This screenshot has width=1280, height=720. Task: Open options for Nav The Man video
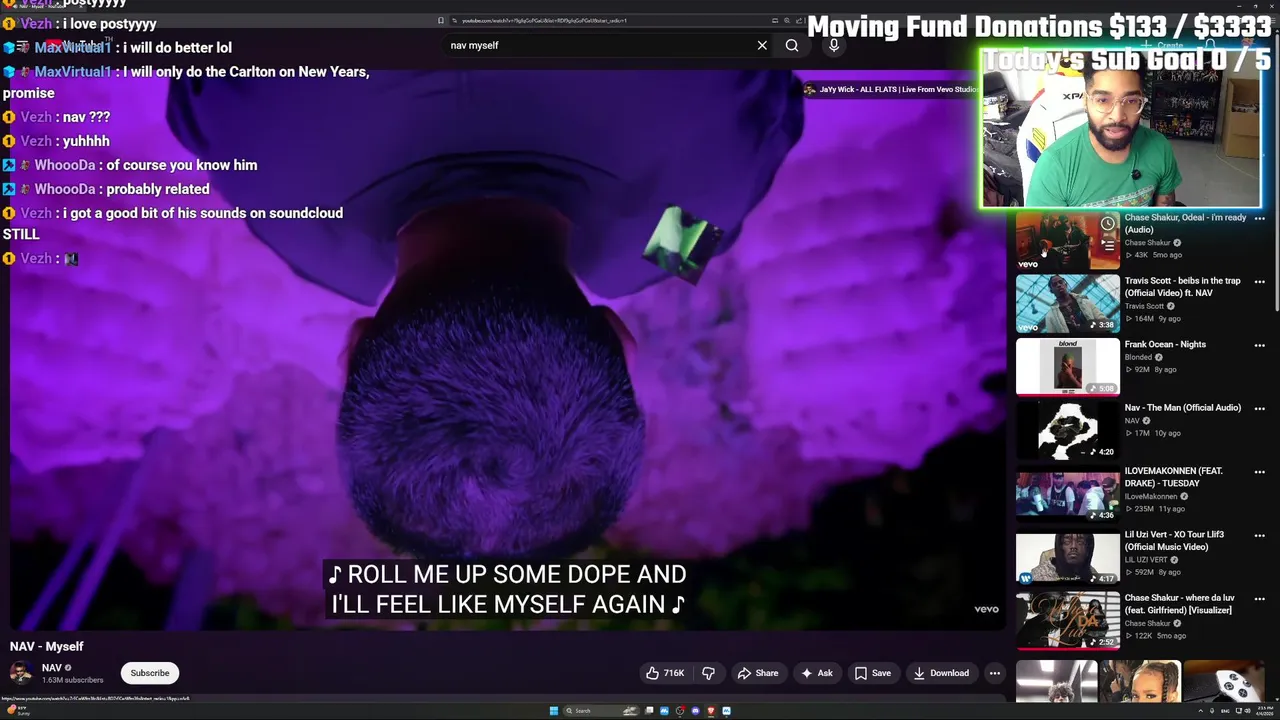(1260, 408)
